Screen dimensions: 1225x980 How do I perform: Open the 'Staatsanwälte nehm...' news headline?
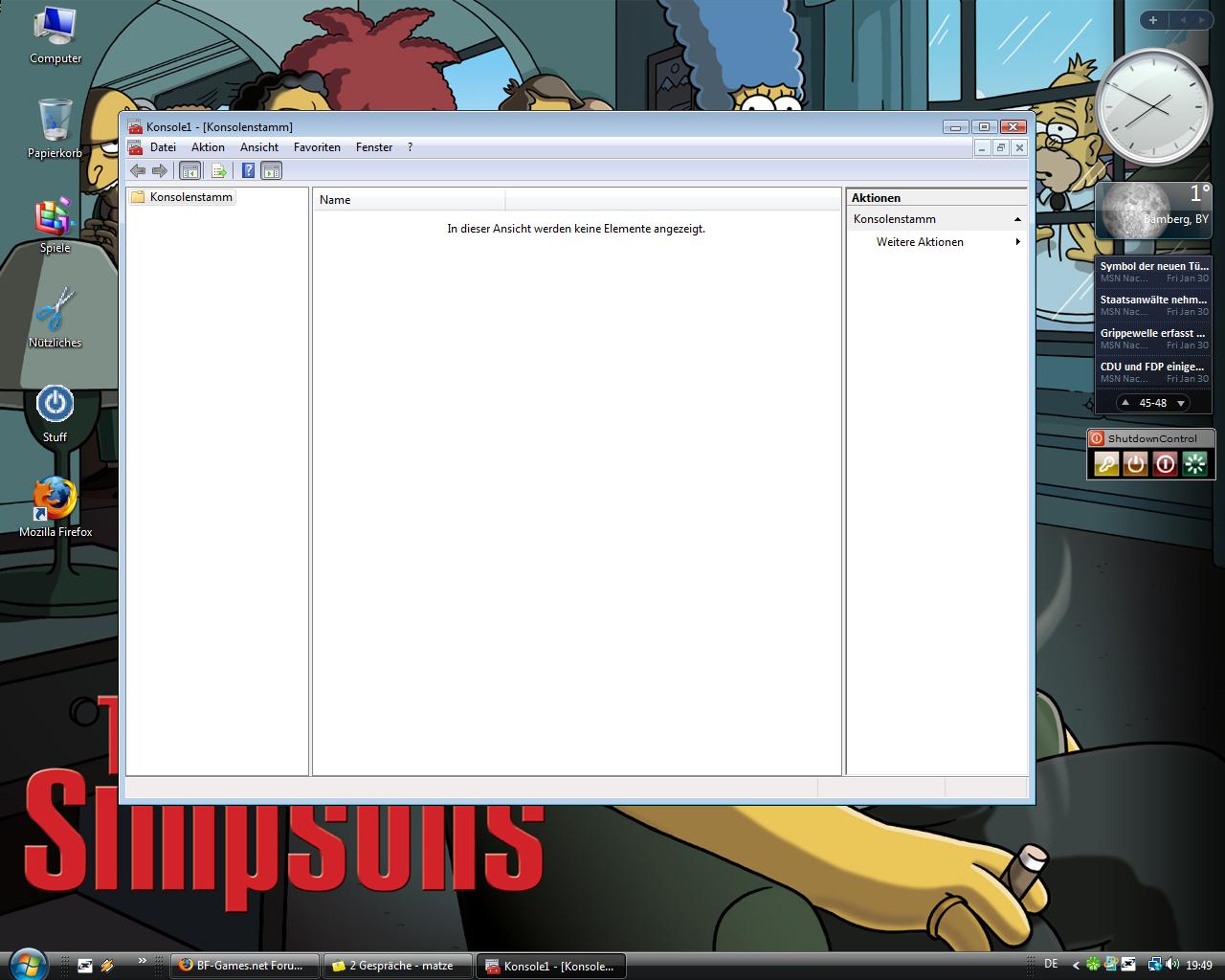(1153, 305)
